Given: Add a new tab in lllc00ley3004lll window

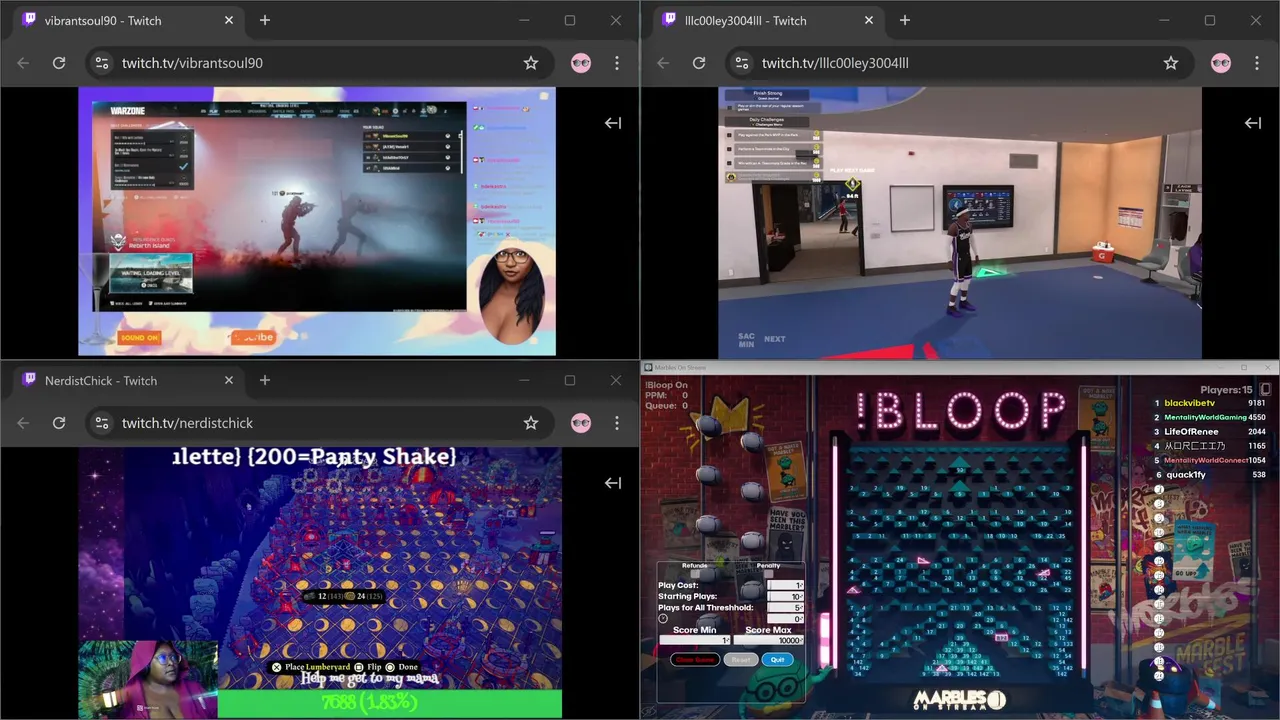Looking at the screenshot, I should [905, 20].
